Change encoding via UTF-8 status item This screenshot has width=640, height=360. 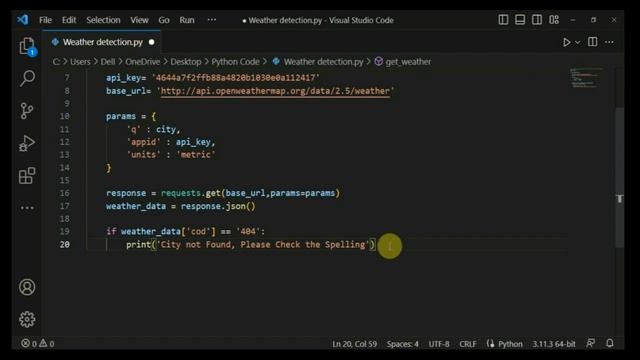439,344
